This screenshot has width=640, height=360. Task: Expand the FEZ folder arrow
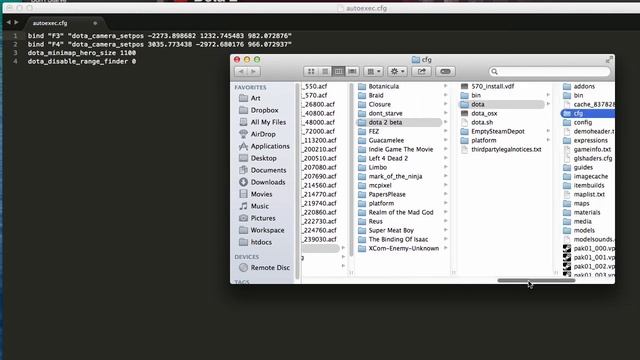pyautogui.click(x=445, y=131)
